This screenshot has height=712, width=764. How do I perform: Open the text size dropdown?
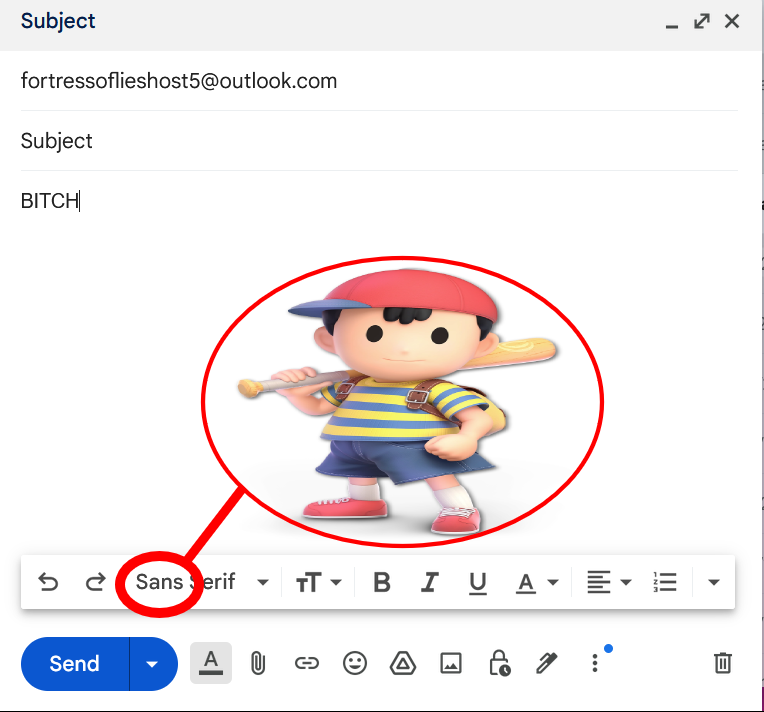point(319,582)
